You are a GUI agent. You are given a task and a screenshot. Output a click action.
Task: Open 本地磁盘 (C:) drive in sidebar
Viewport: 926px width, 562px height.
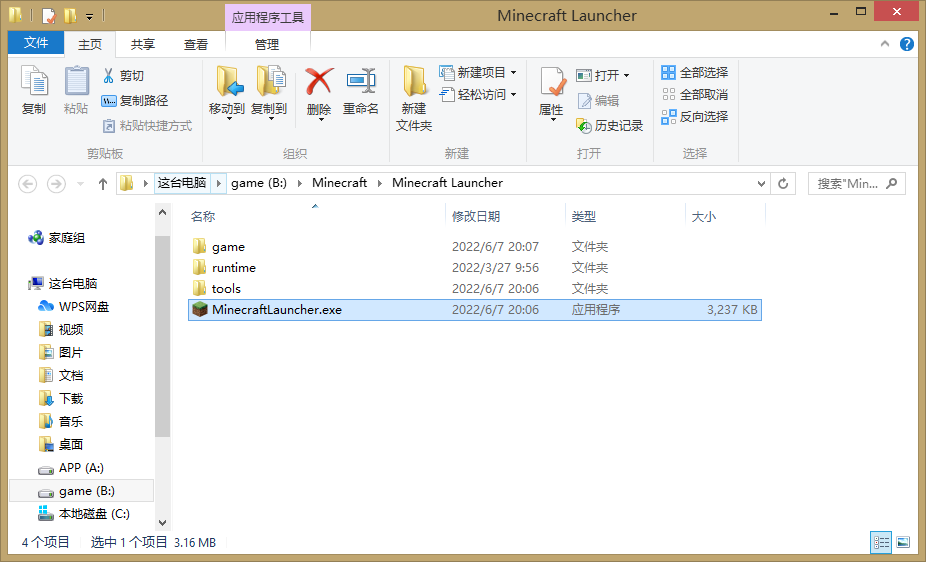tap(84, 514)
